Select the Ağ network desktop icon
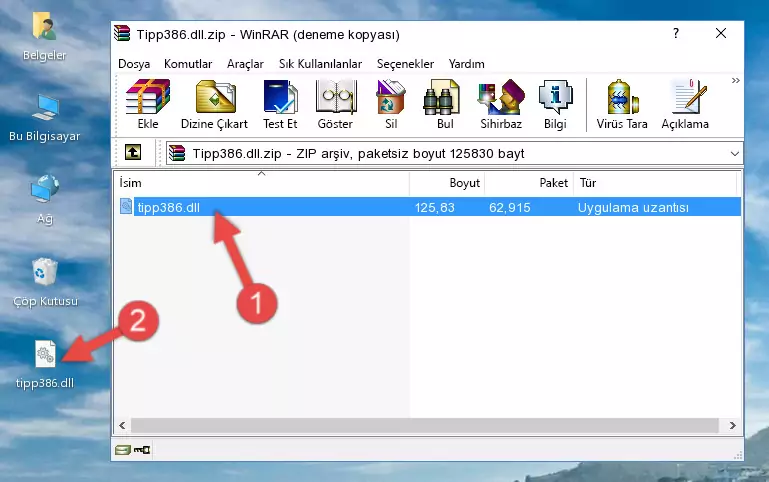 [45, 200]
